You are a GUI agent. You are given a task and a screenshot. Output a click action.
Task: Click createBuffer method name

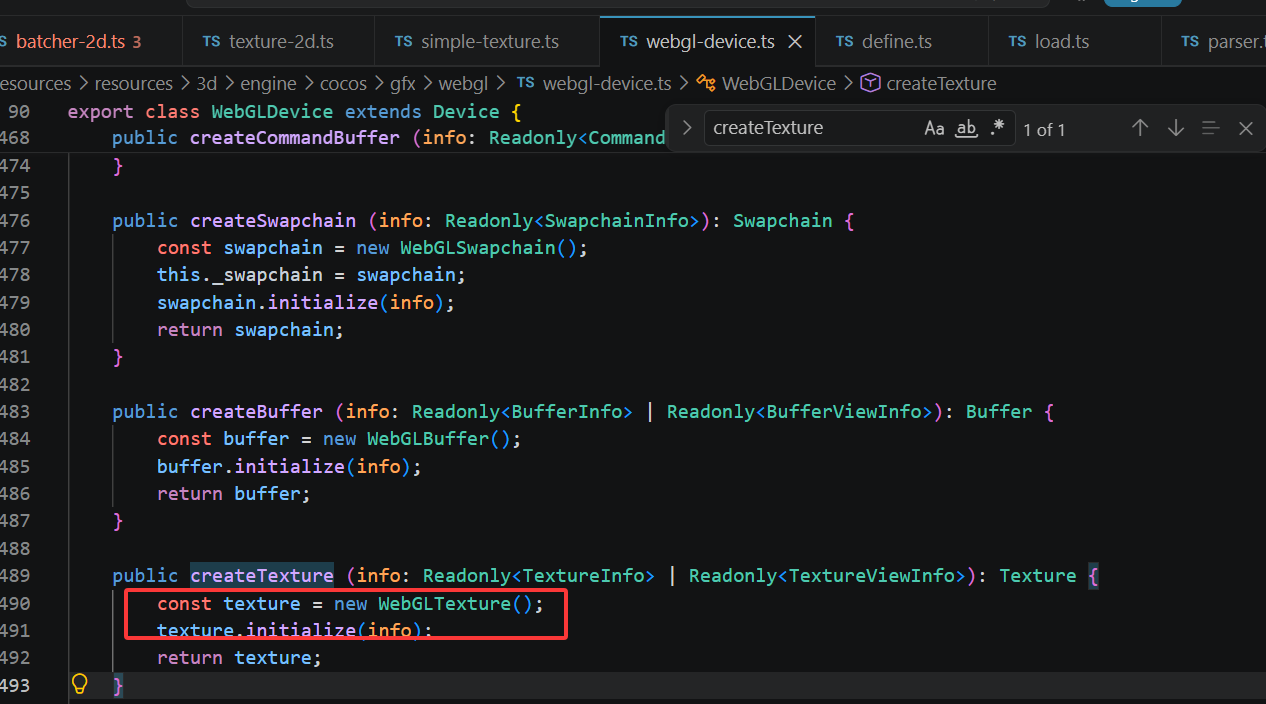click(x=257, y=412)
